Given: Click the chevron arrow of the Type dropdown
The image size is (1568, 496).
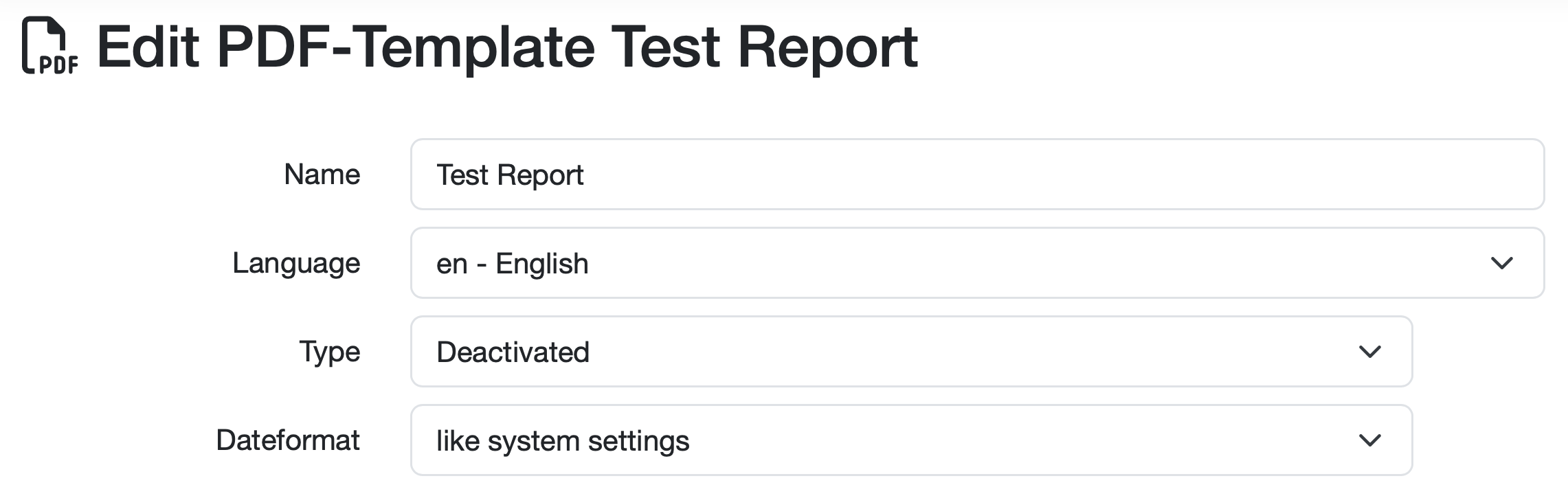Looking at the screenshot, I should (x=1369, y=352).
